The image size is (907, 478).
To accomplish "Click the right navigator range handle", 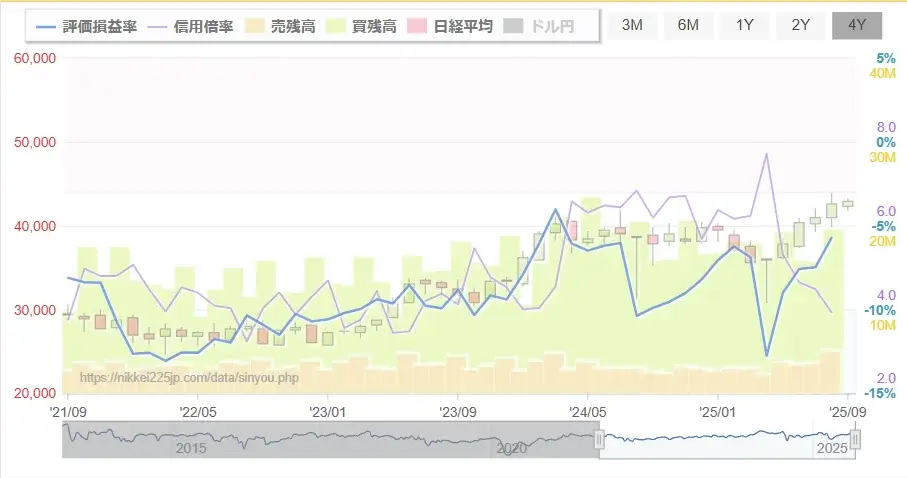I will (855, 440).
